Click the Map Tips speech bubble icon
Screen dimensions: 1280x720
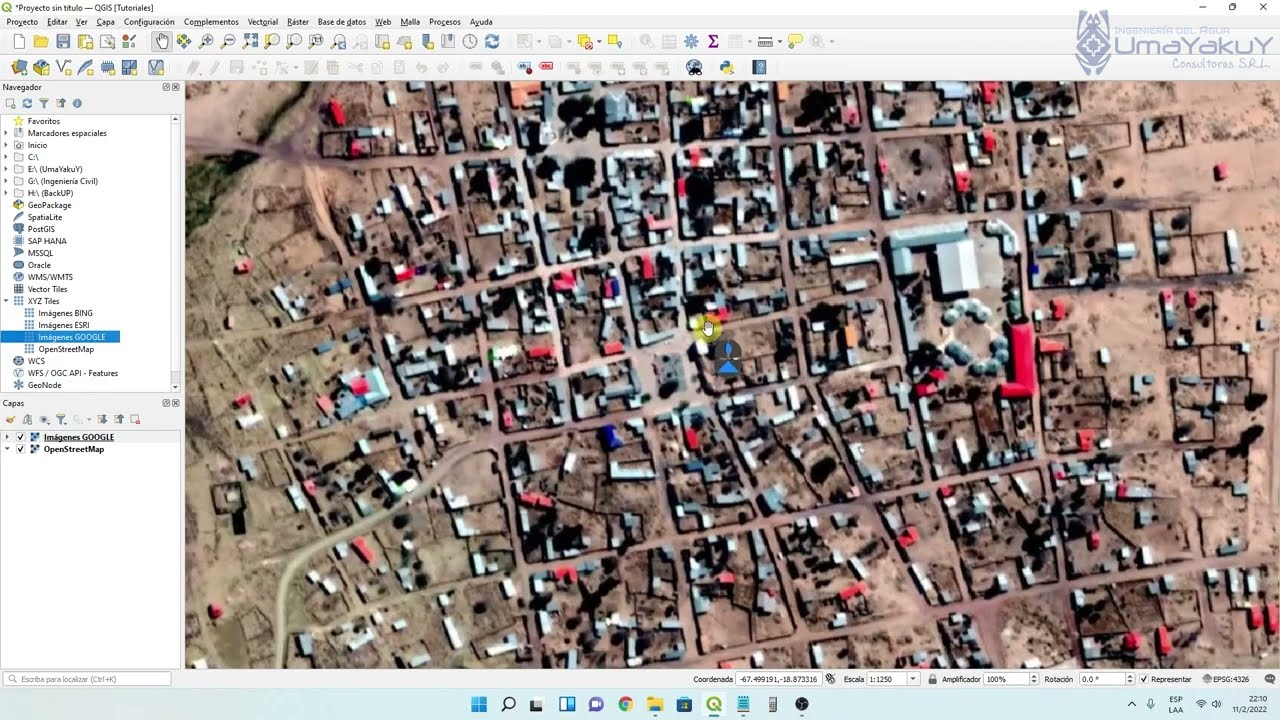pos(795,41)
